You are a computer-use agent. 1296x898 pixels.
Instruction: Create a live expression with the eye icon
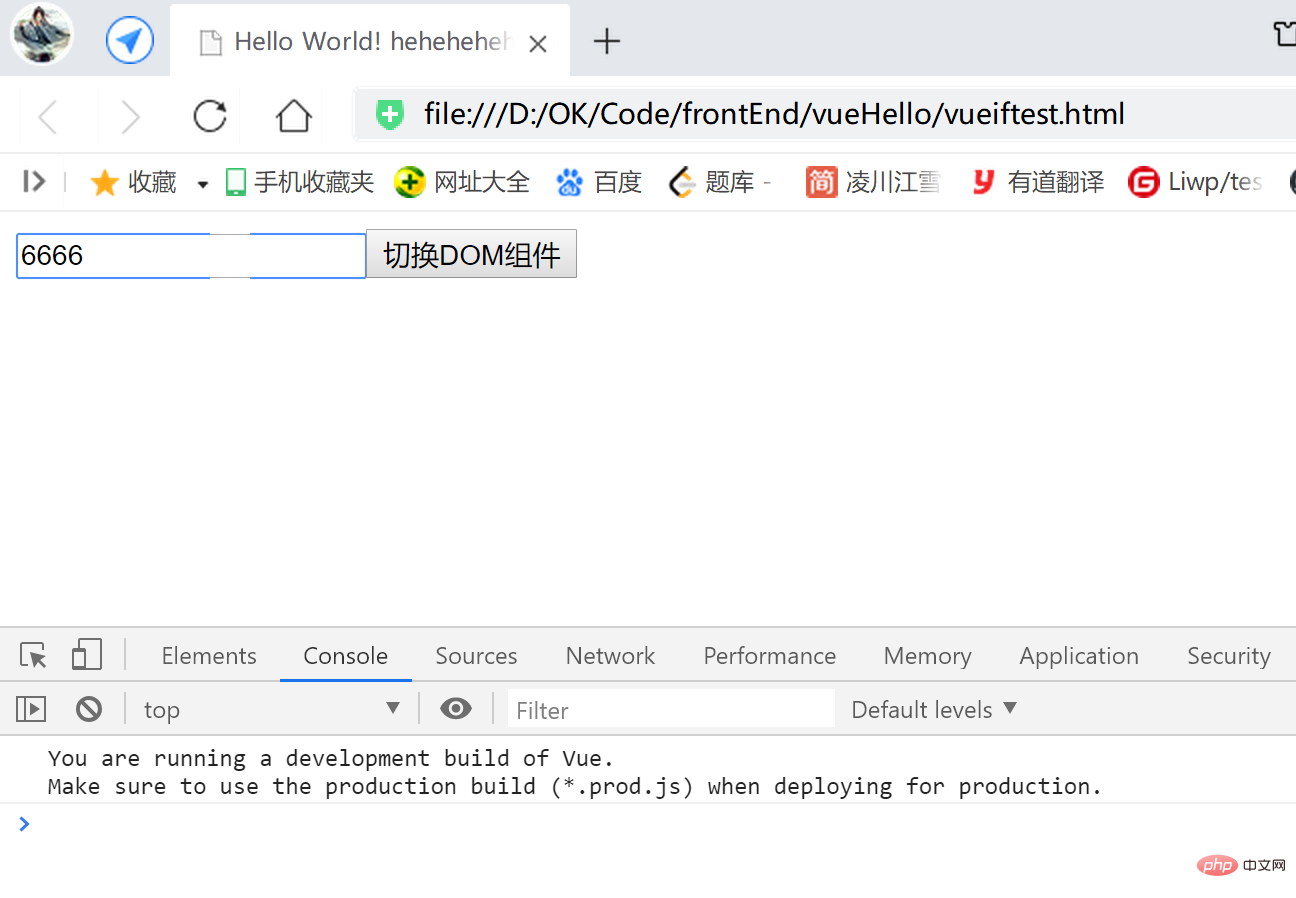(x=456, y=708)
